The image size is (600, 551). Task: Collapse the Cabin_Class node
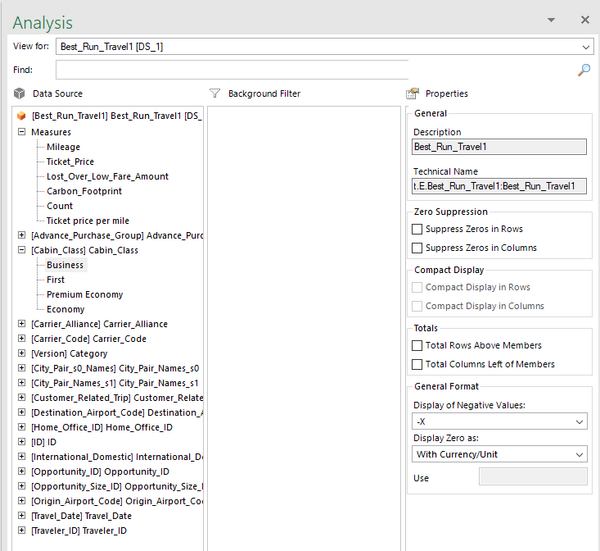coord(22,250)
